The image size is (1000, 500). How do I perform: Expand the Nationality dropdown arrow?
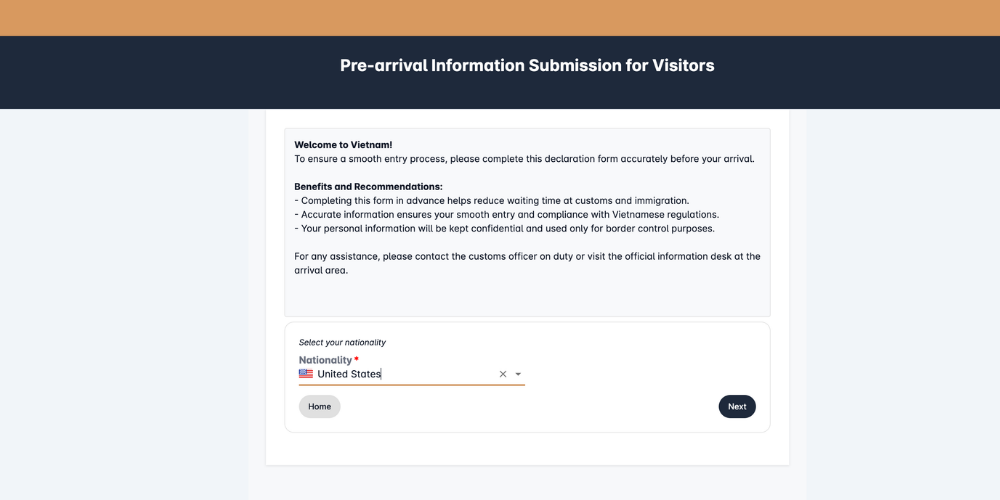point(518,374)
